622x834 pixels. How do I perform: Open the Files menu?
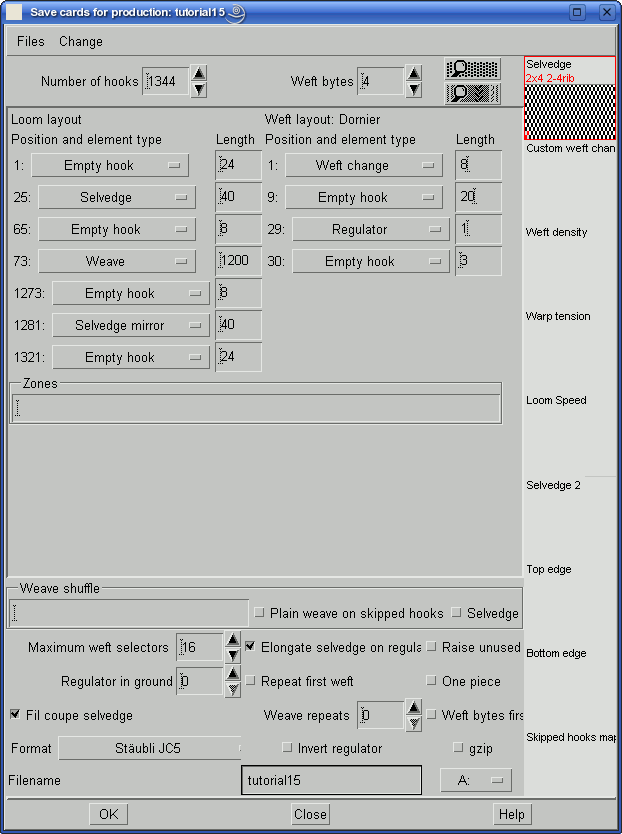[31, 42]
